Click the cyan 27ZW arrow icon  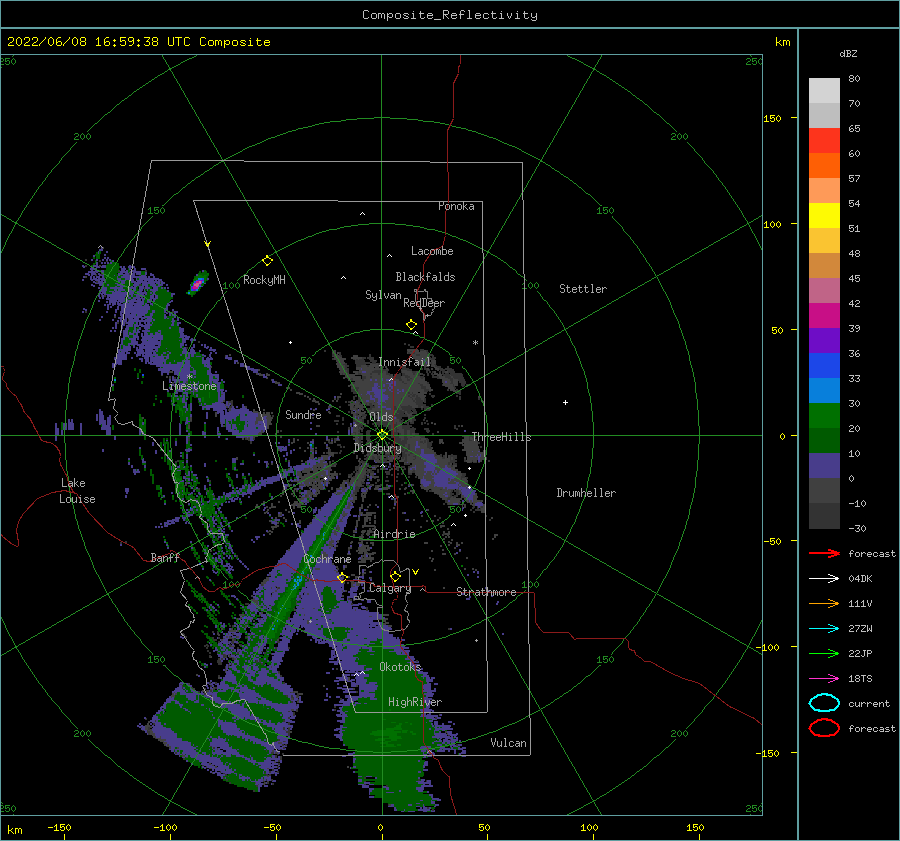tap(824, 629)
